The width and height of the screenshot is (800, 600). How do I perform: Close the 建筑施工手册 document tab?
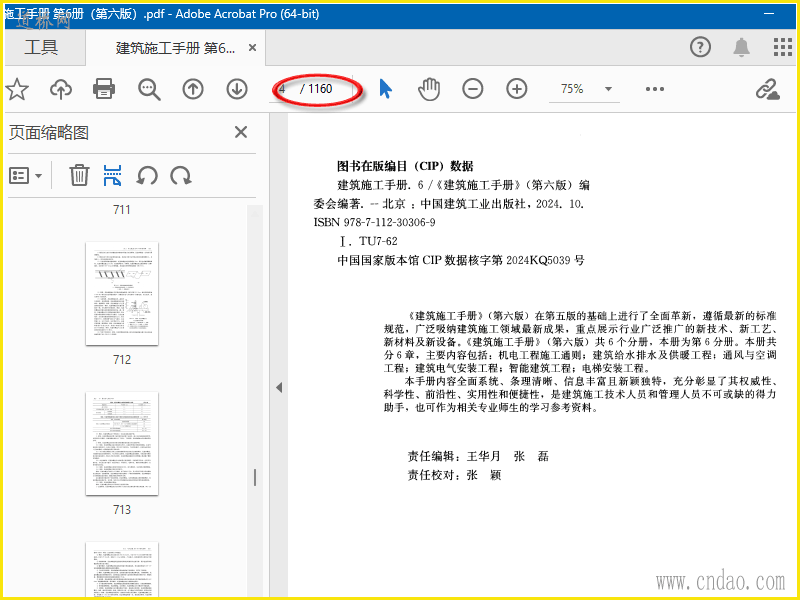point(252,47)
